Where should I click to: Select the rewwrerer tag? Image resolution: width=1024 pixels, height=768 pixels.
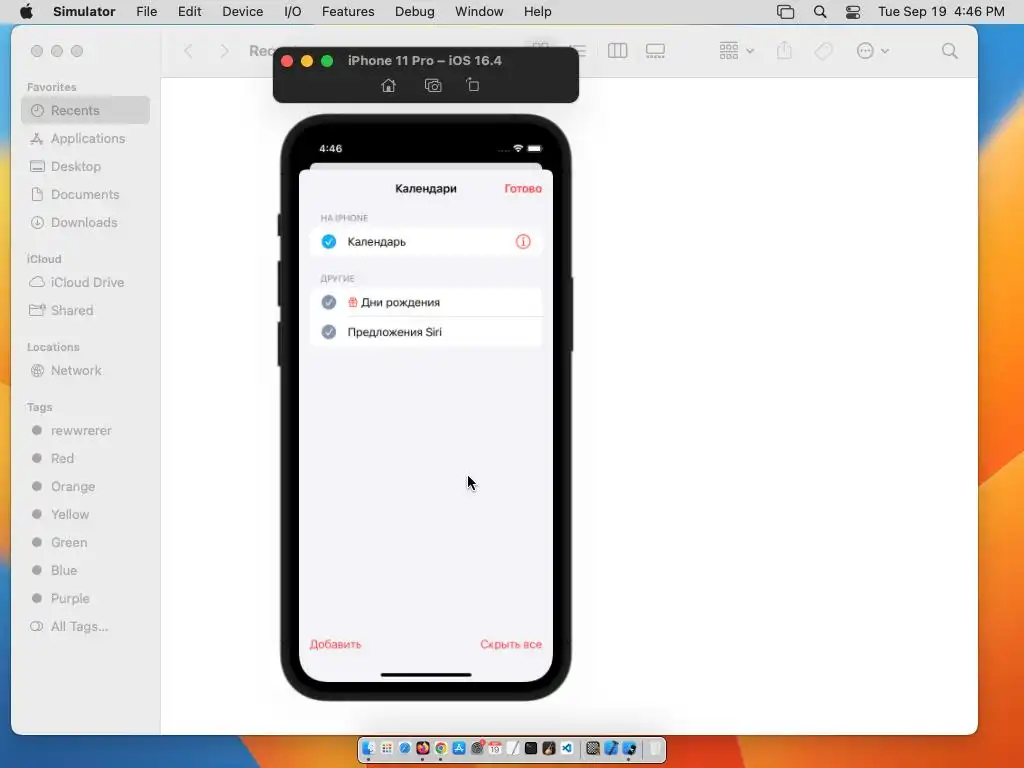click(86, 430)
